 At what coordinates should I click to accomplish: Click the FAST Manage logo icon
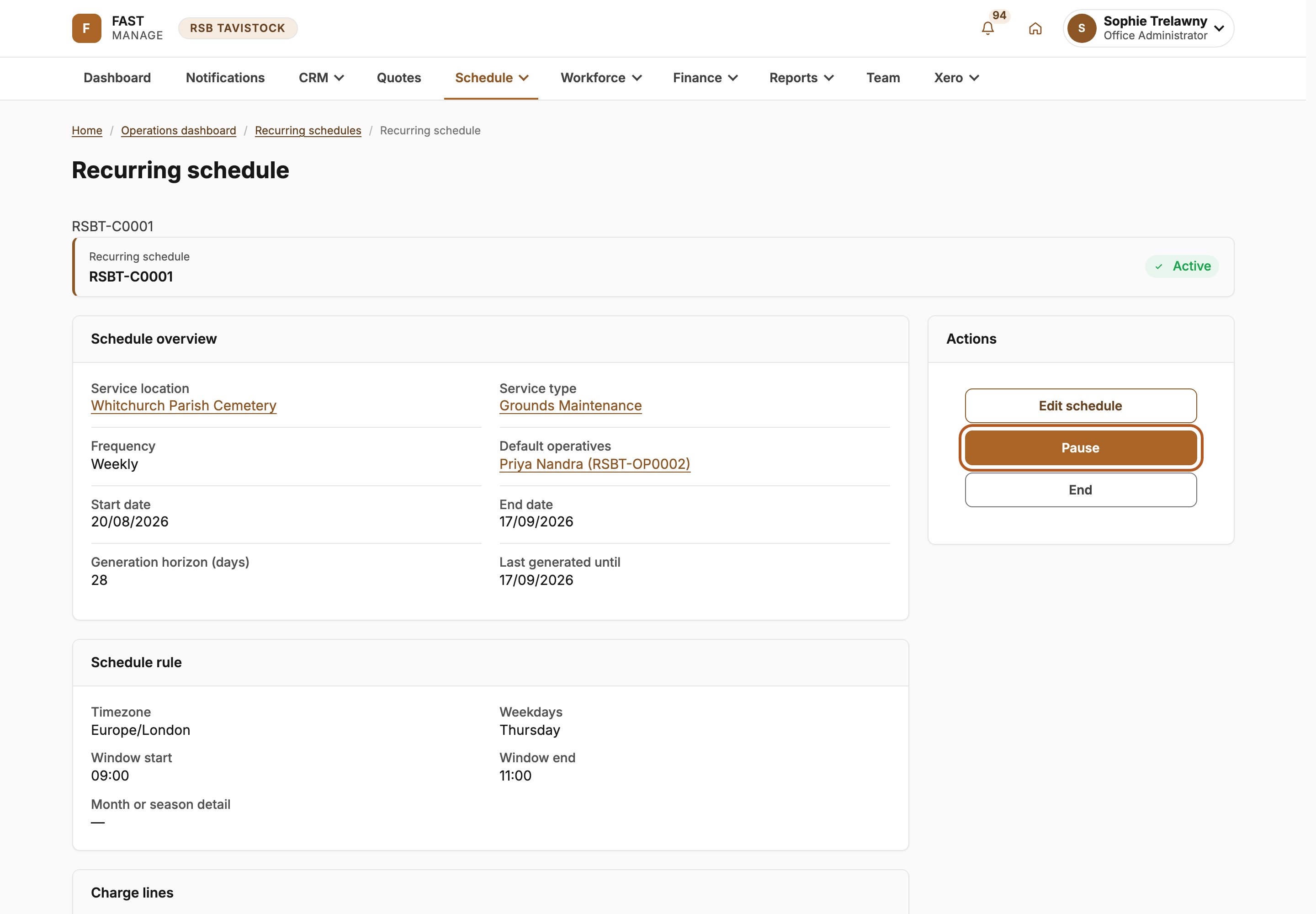click(86, 28)
